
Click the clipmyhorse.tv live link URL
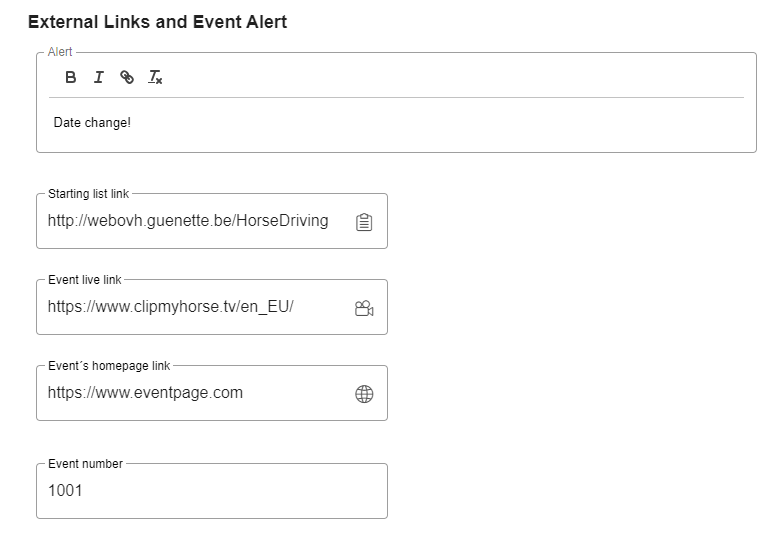point(170,307)
